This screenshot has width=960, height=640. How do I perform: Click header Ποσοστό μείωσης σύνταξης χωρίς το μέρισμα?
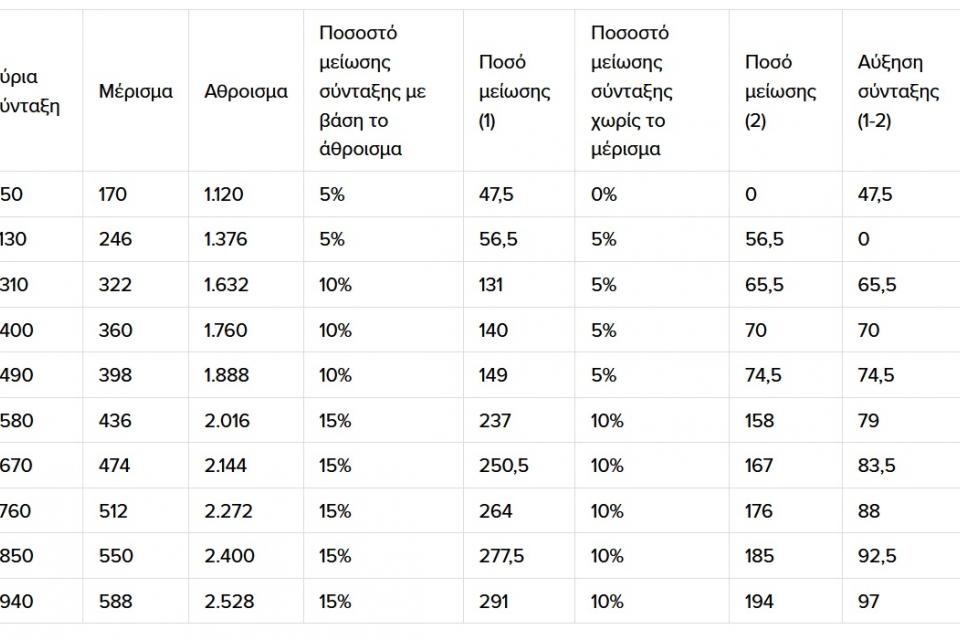(631, 92)
